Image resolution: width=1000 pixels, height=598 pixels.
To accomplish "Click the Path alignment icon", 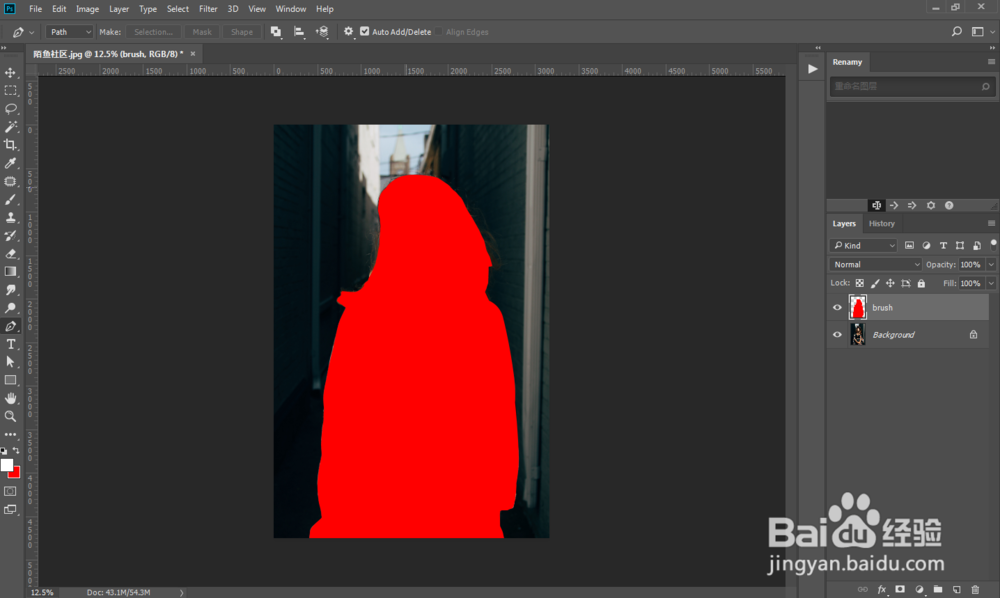I will [298, 32].
